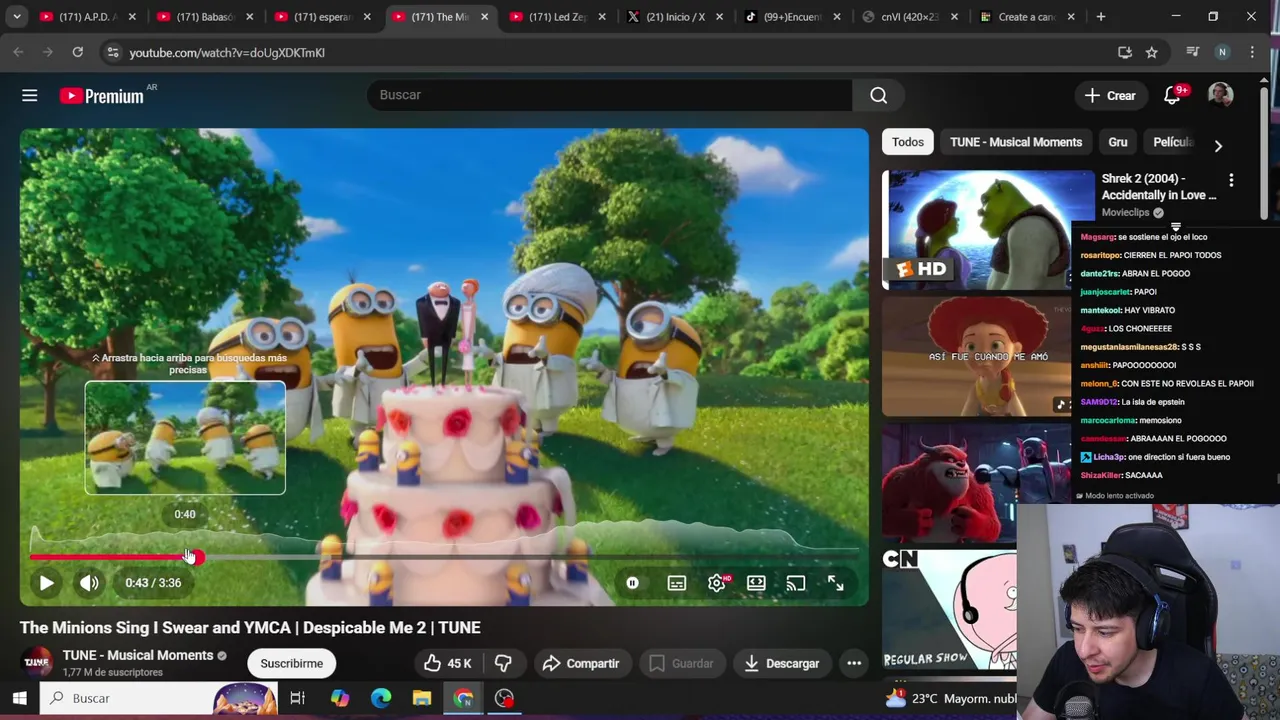The height and width of the screenshot is (720, 1280).
Task: Select the Gru filter chip
Action: click(1118, 142)
